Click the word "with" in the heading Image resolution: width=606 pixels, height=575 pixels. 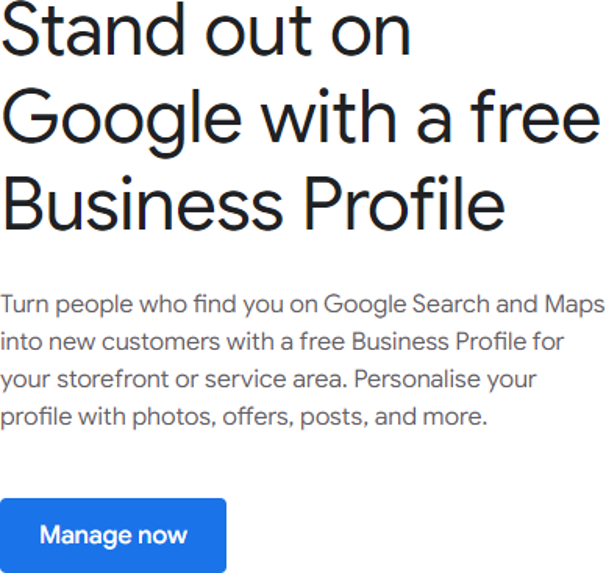pos(329,116)
